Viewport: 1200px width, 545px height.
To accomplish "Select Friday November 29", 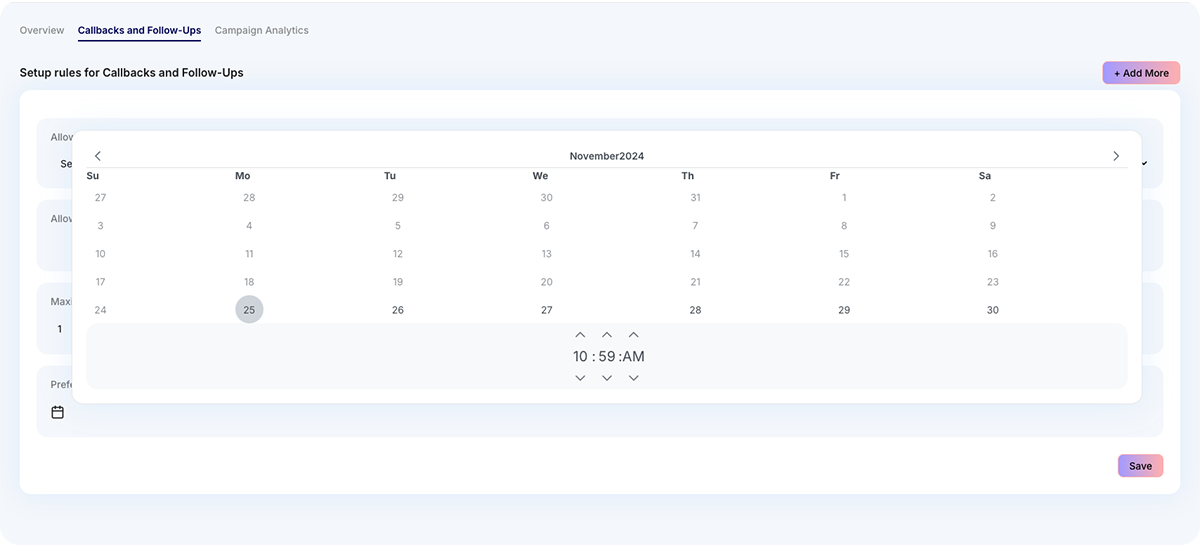I will coord(844,310).
